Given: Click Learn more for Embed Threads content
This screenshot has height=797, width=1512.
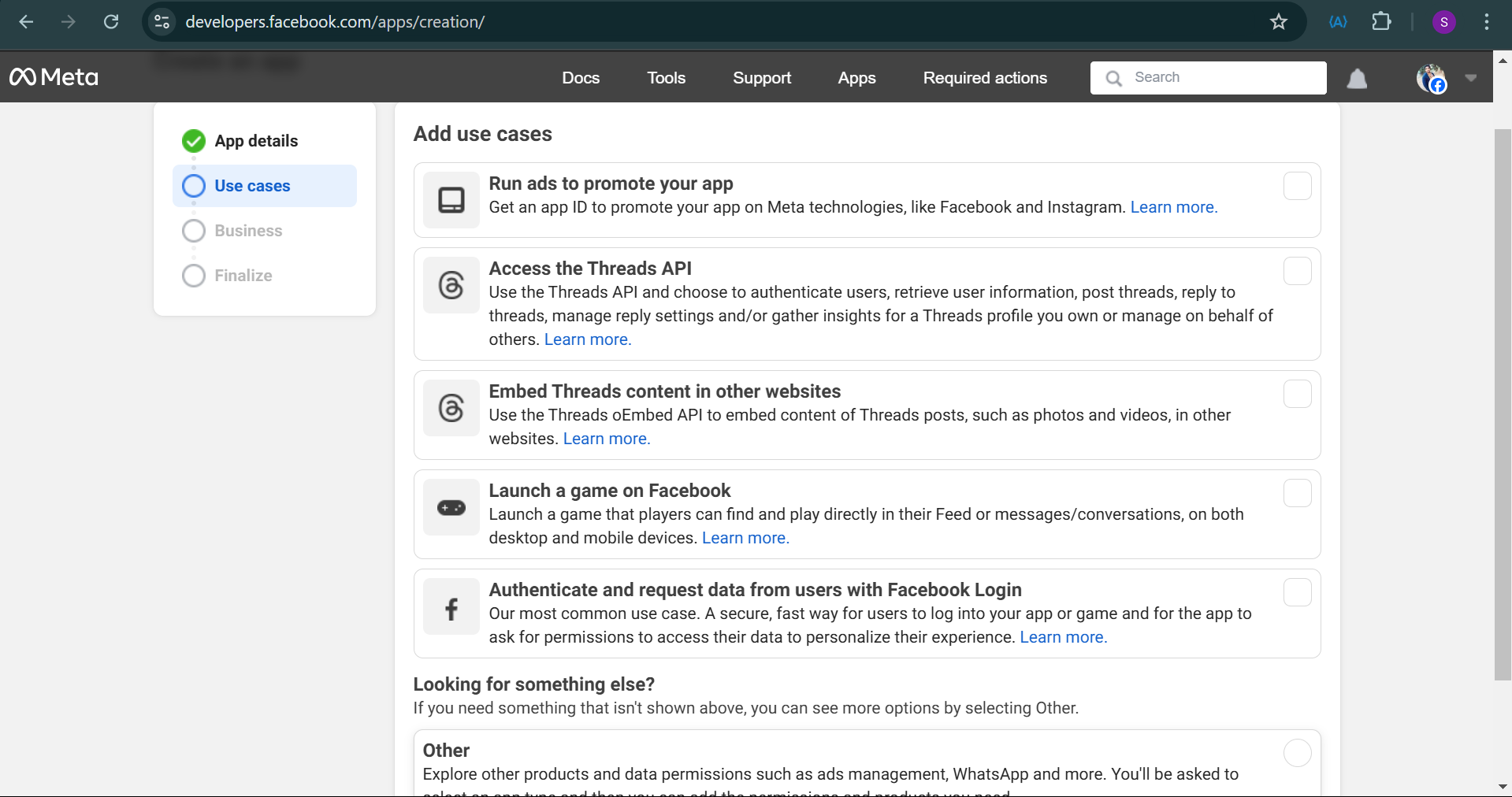Looking at the screenshot, I should (x=606, y=439).
